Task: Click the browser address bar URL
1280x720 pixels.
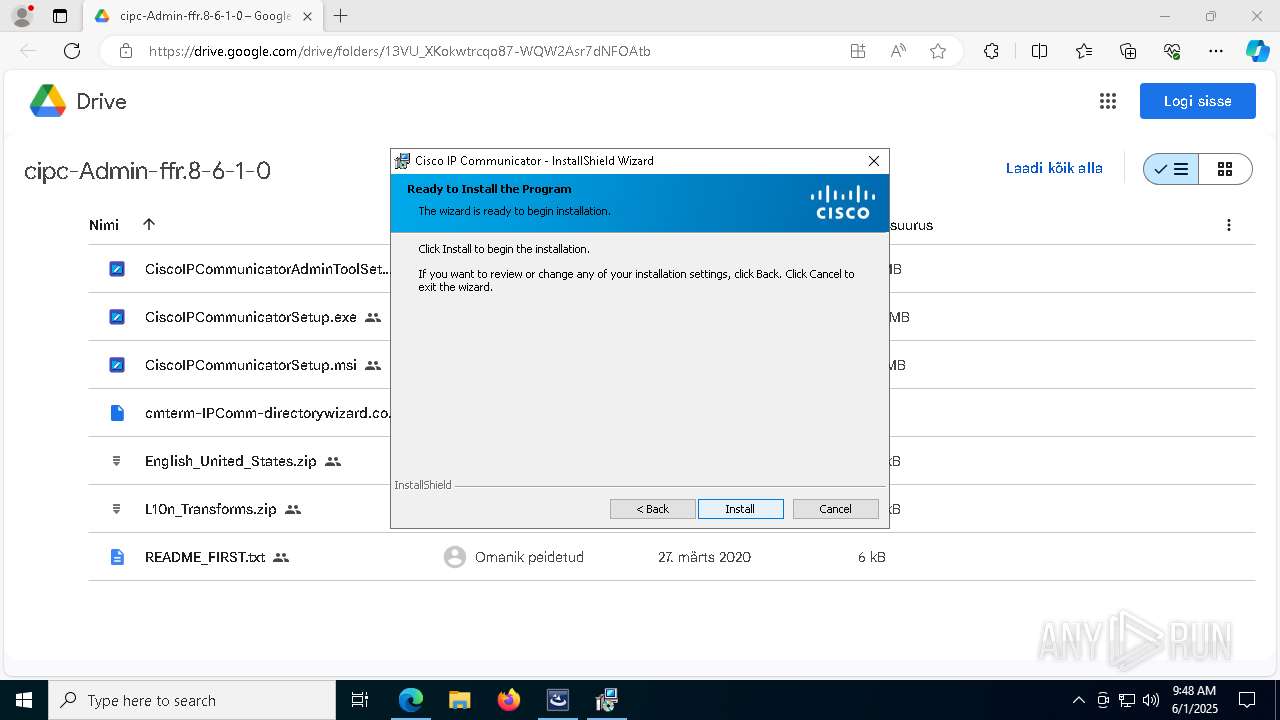Action: tap(400, 51)
